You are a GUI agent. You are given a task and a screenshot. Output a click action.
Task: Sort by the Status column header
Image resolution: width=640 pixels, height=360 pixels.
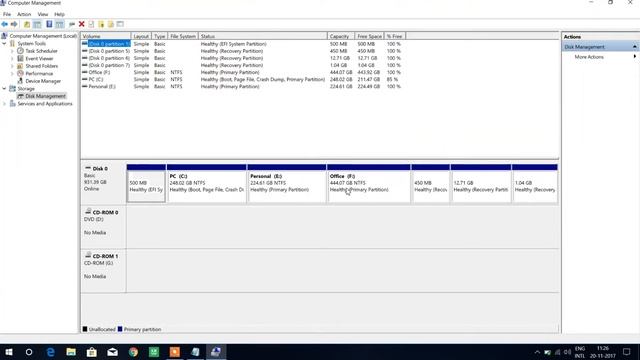tap(262, 36)
